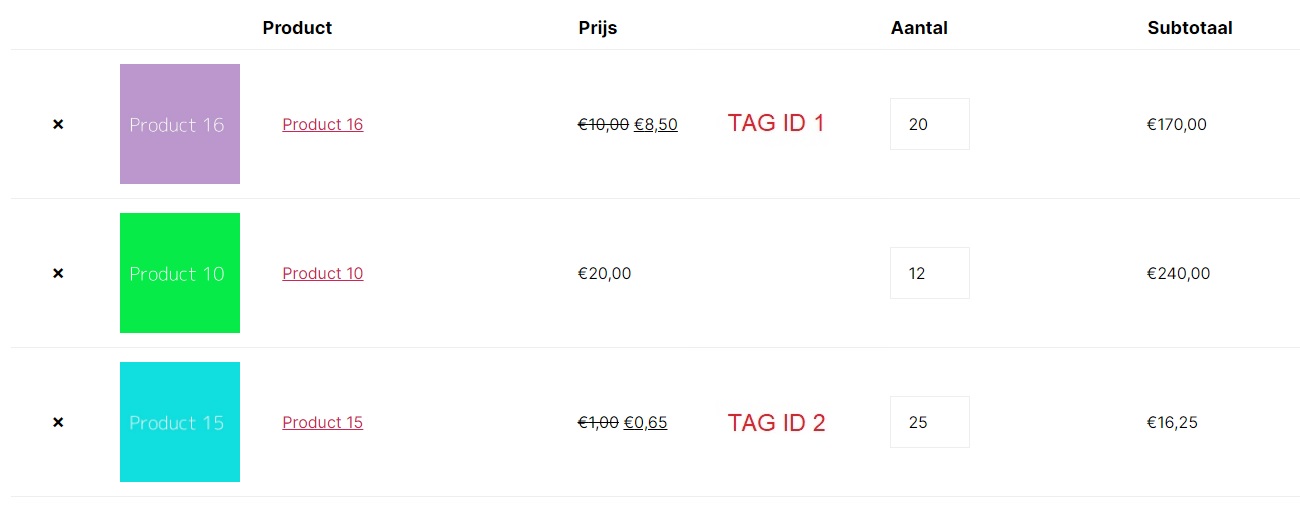Remove Product 10 from the cart
The height and width of the screenshot is (505, 1300).
(58, 273)
